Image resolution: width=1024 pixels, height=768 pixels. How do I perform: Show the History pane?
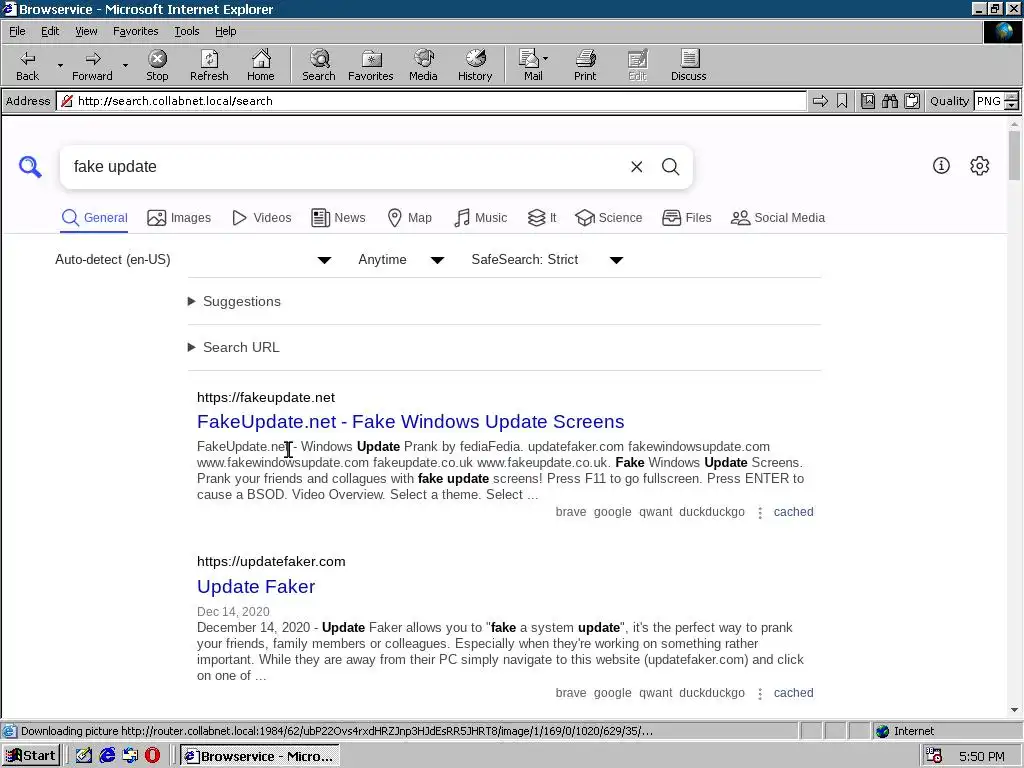pos(475,65)
